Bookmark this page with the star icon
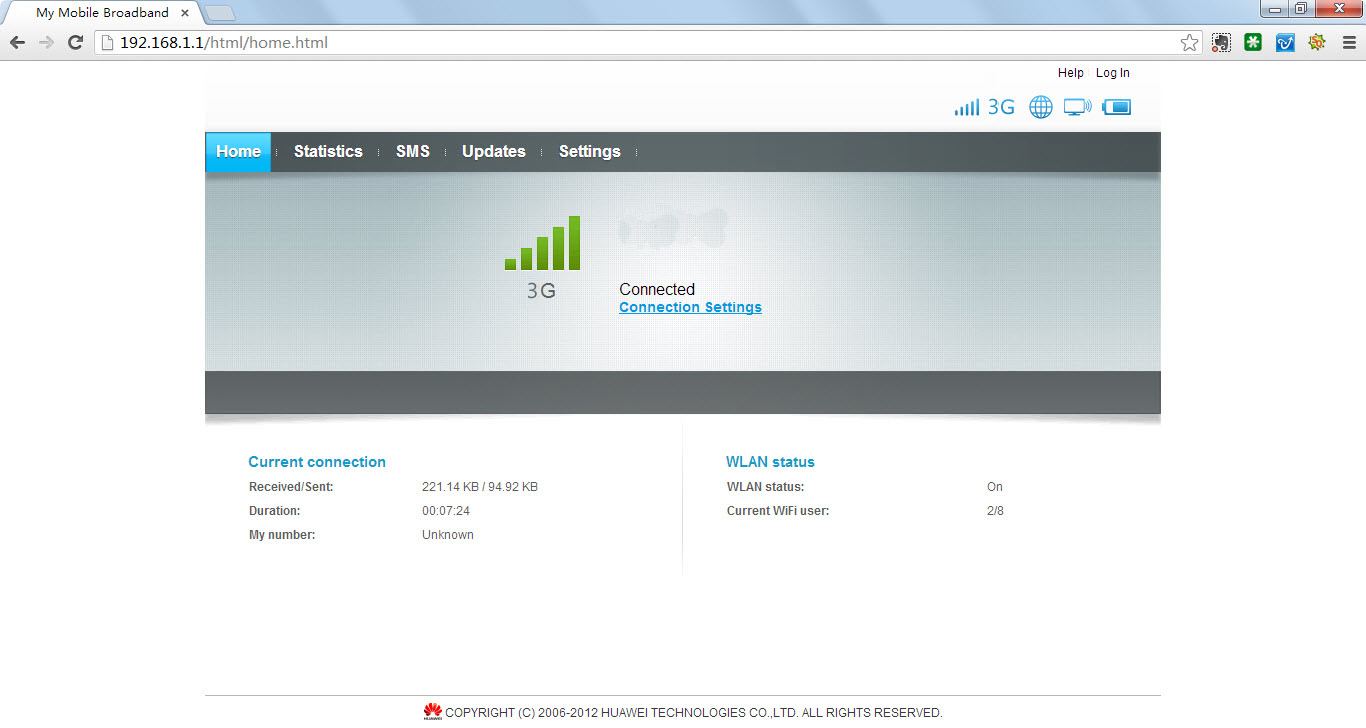 pyautogui.click(x=1189, y=43)
